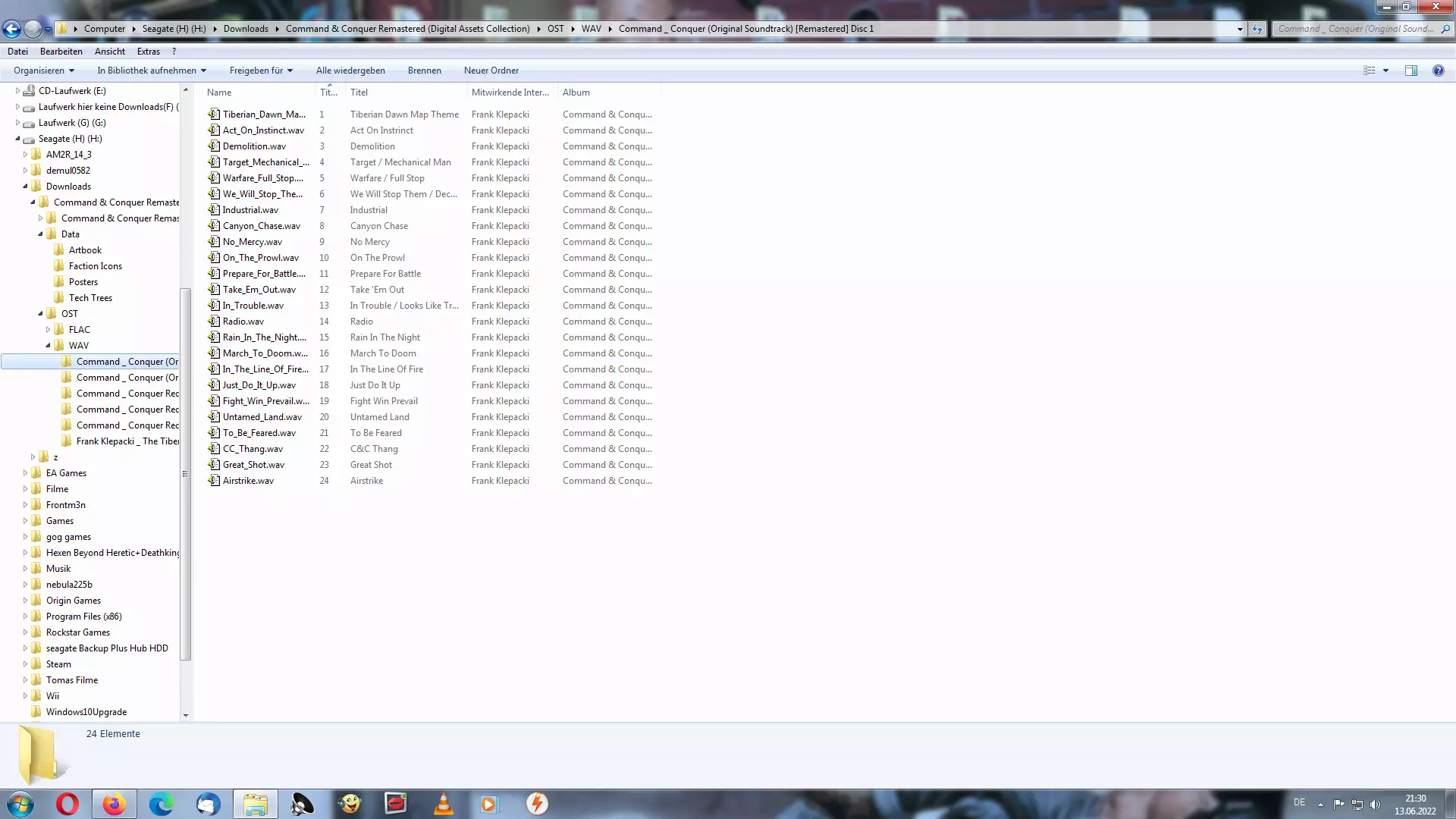
Task: Open the Windows Start button
Action: click(20, 804)
